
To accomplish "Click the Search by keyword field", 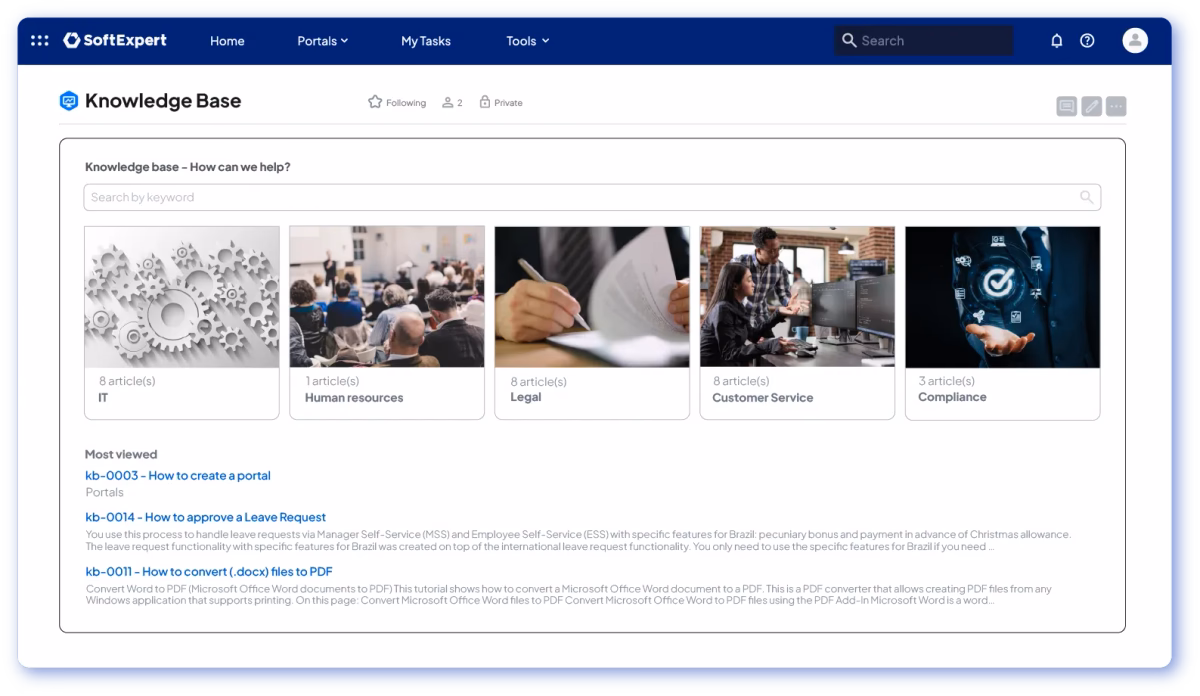I will [x=580, y=197].
